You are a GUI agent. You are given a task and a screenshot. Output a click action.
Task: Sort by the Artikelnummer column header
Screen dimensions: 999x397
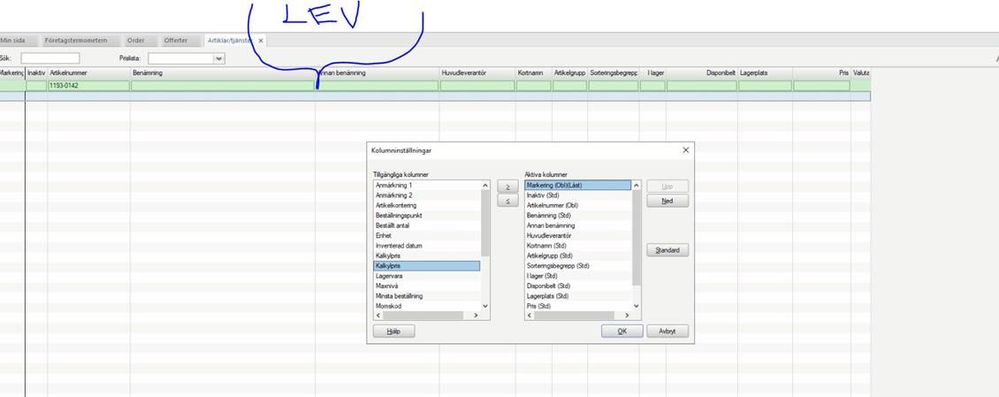coord(89,73)
